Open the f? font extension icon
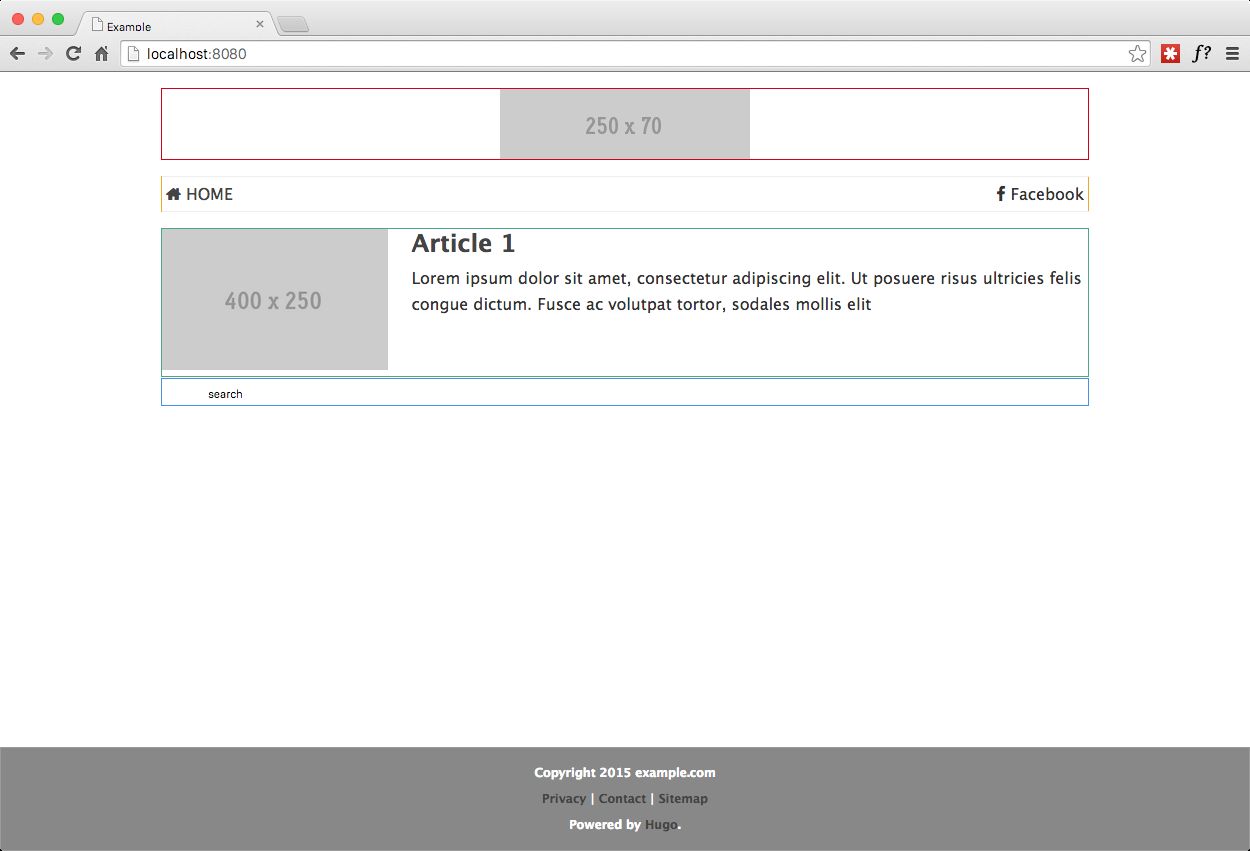The image size is (1250, 851). click(x=1202, y=54)
